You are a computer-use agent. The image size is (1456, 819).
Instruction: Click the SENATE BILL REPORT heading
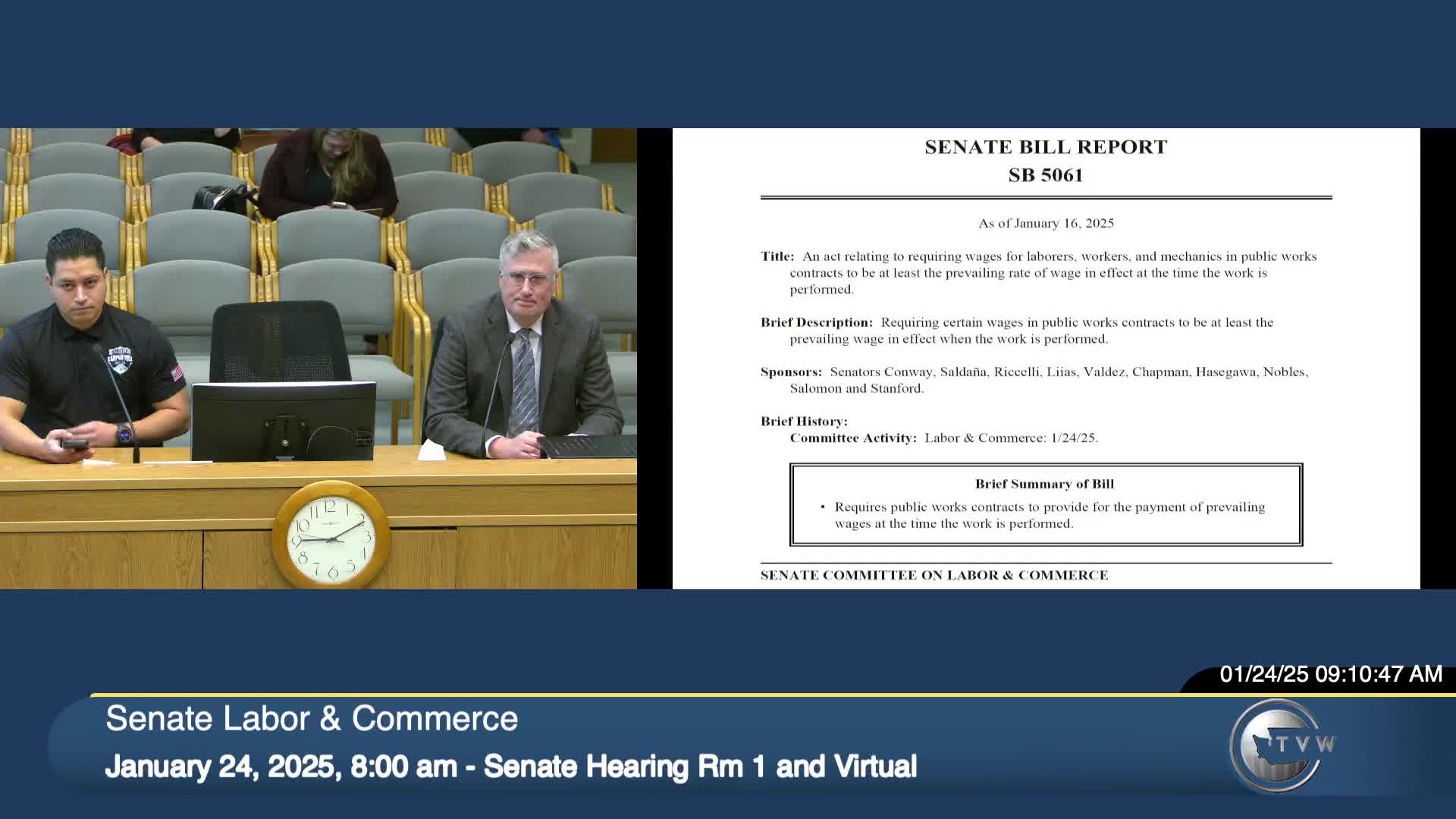click(x=1045, y=147)
